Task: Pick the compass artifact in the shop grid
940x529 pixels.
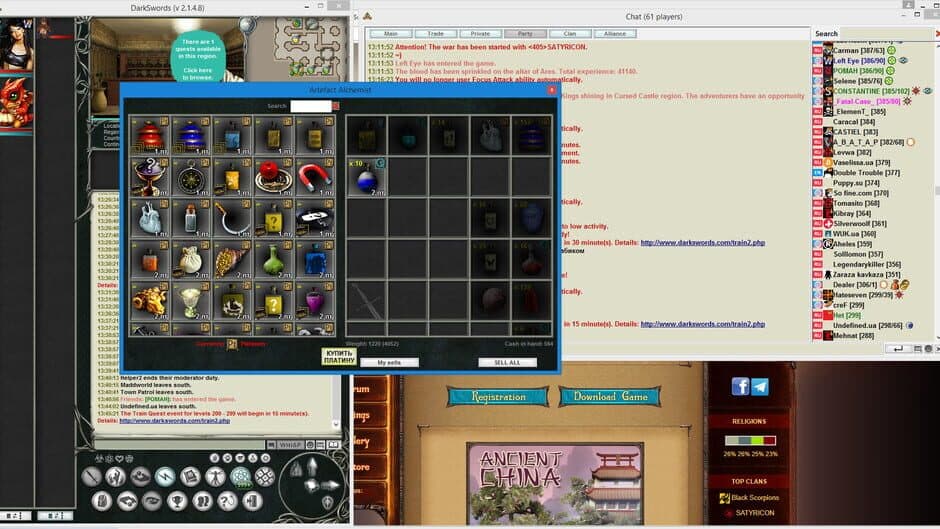Action: point(191,177)
